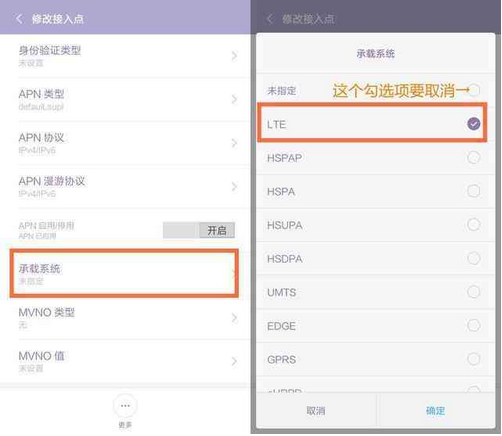Toggle the APN 启用/停用 switch

point(199,230)
